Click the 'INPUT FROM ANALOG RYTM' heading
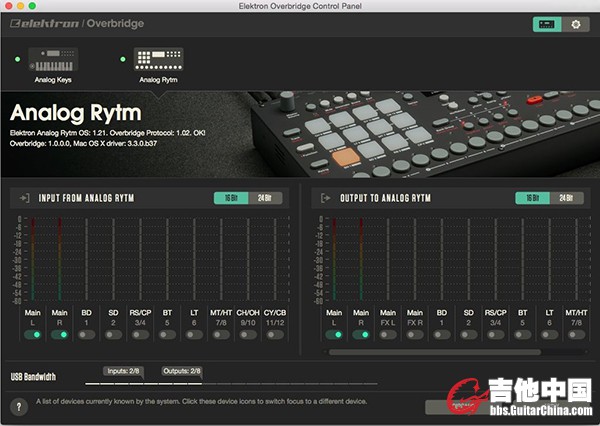 pos(86,198)
